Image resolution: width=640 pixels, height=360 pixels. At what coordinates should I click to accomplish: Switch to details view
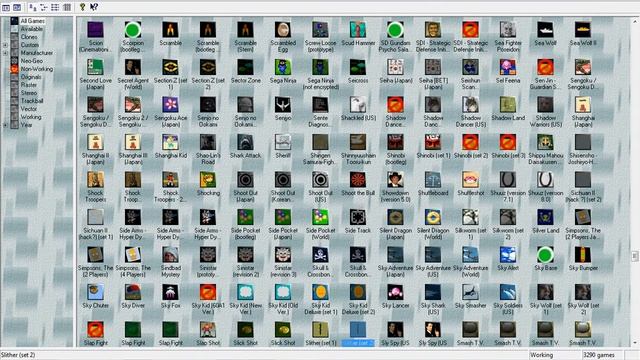[x=67, y=7]
